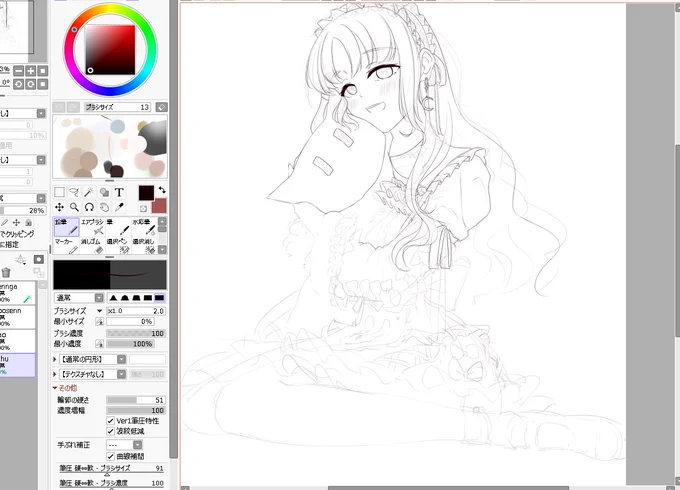Image resolution: width=680 pixels, height=490 pixels.
Task: Select the layer ending in ennga
Action: (17, 293)
